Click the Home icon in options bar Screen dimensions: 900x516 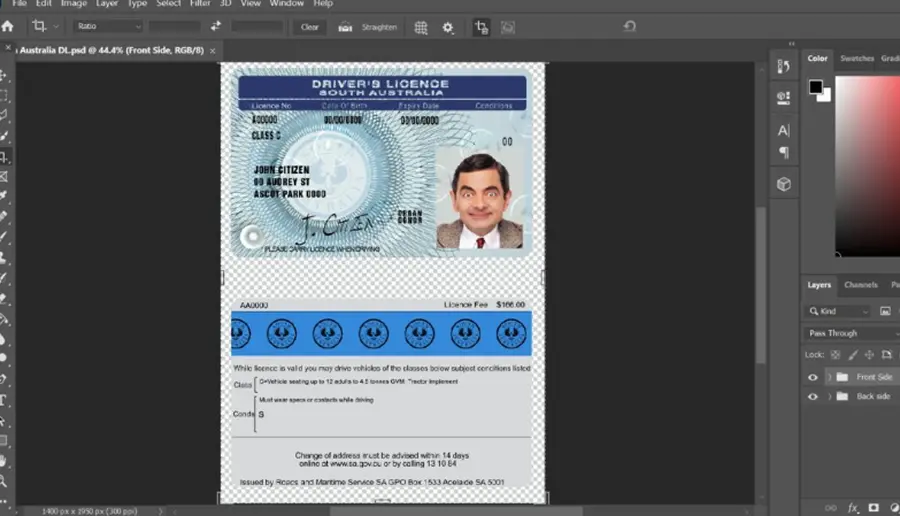click(7, 26)
